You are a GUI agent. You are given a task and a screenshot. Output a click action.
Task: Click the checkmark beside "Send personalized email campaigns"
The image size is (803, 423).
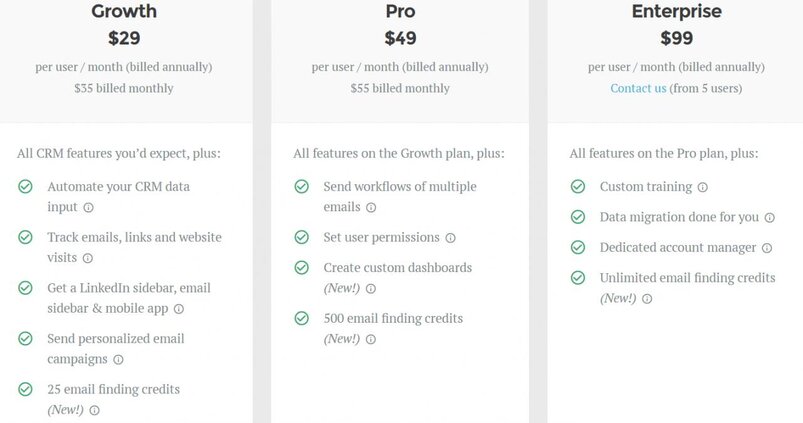[x=25, y=339]
